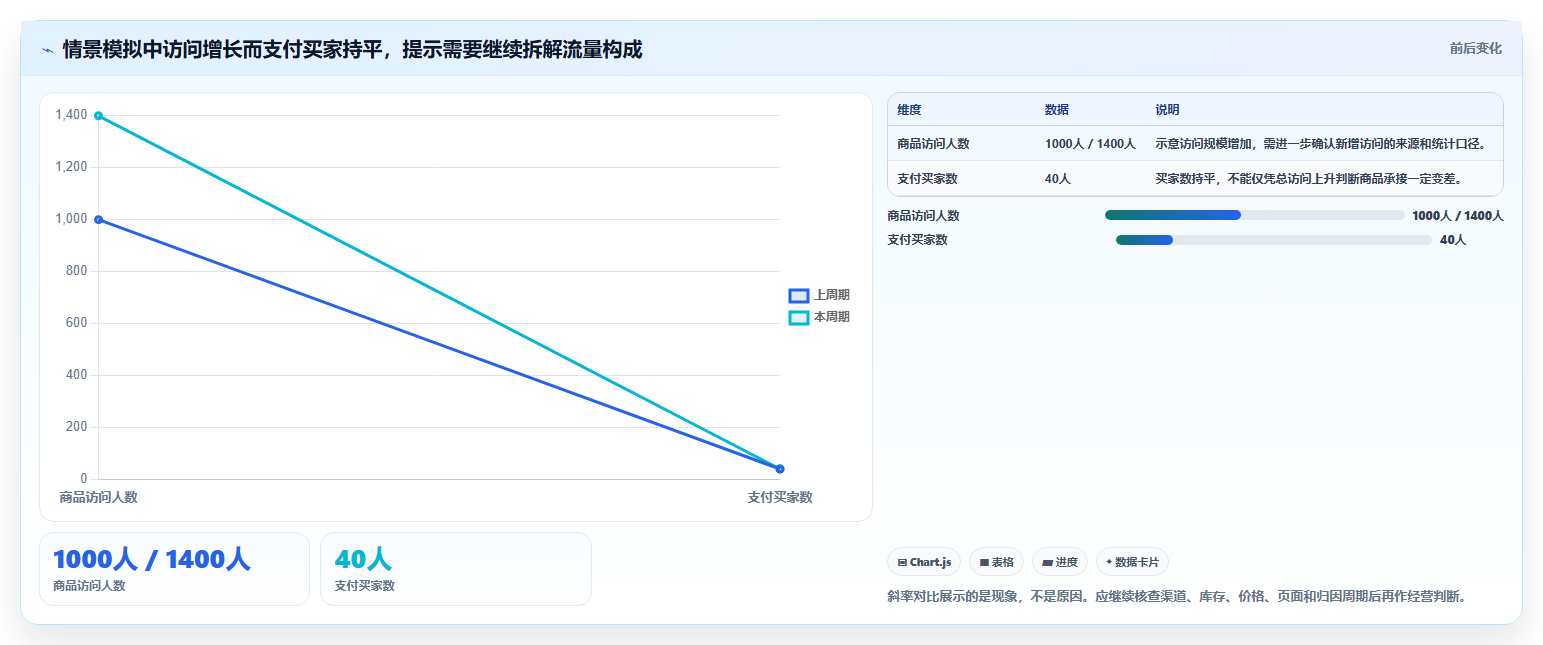Click the table cell reading 40人
The image size is (1543, 645).
point(1058,179)
